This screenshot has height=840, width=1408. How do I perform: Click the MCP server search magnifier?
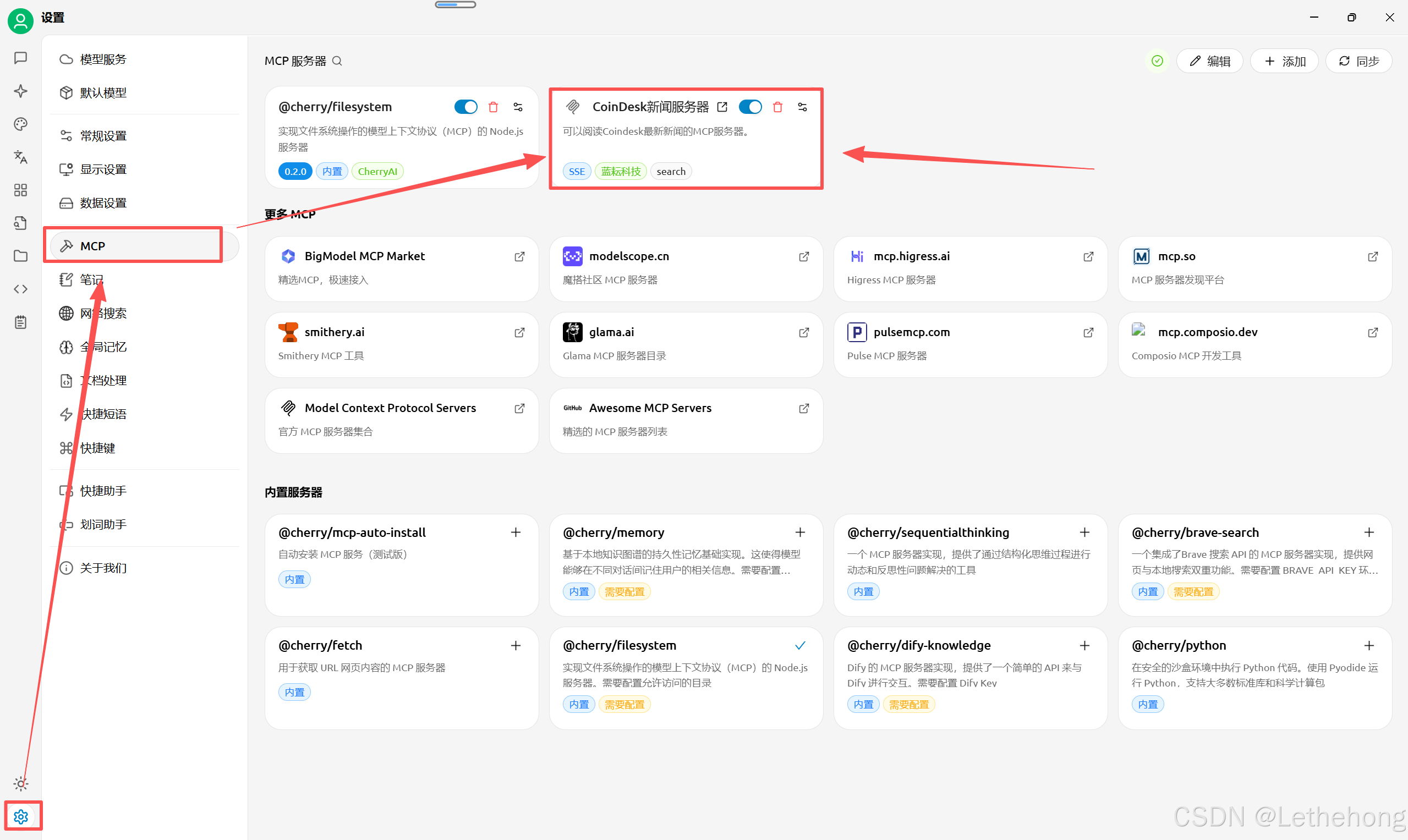pos(337,61)
